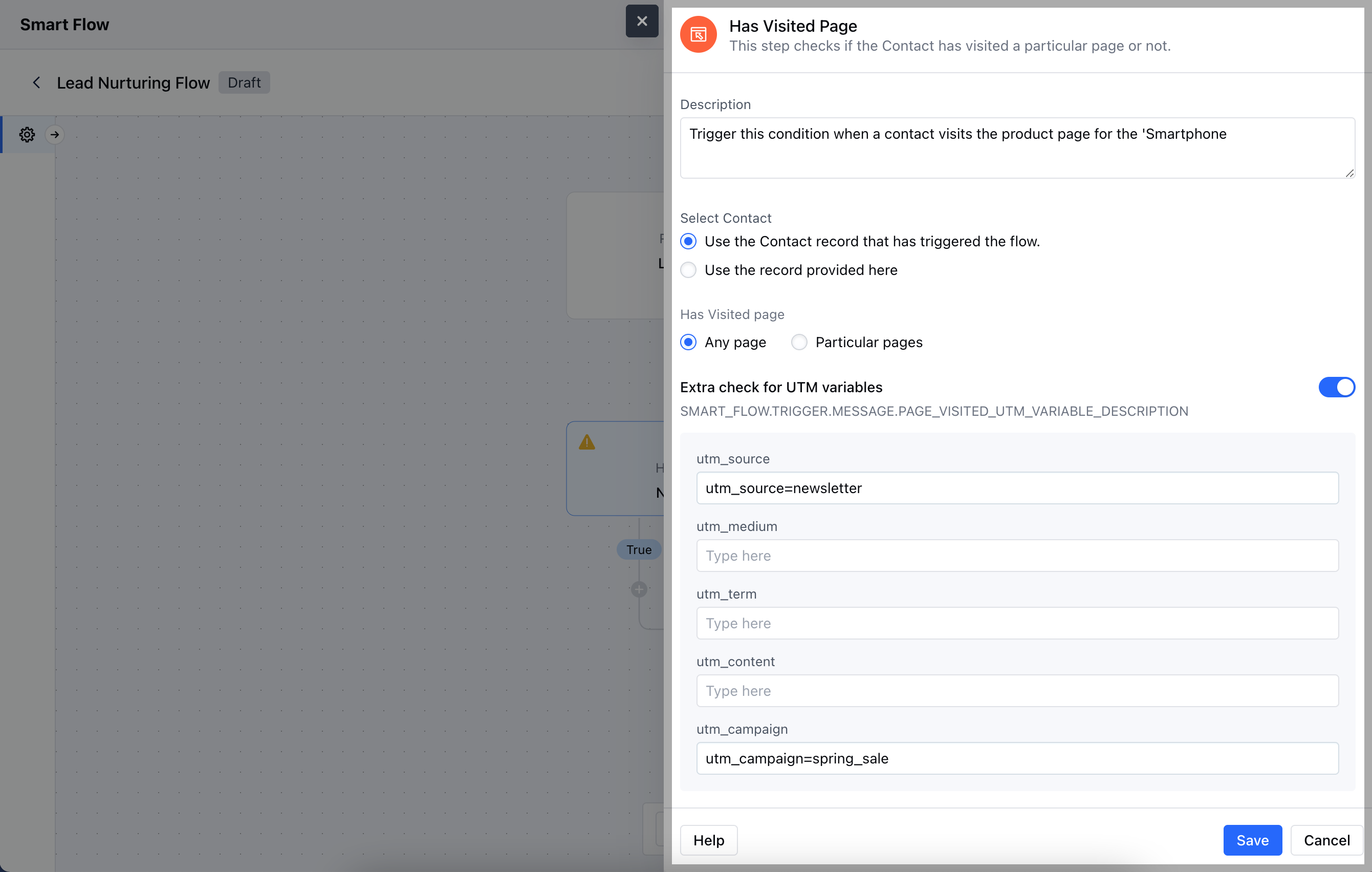
Task: Click the settings gear icon in sidebar
Action: coord(27,135)
